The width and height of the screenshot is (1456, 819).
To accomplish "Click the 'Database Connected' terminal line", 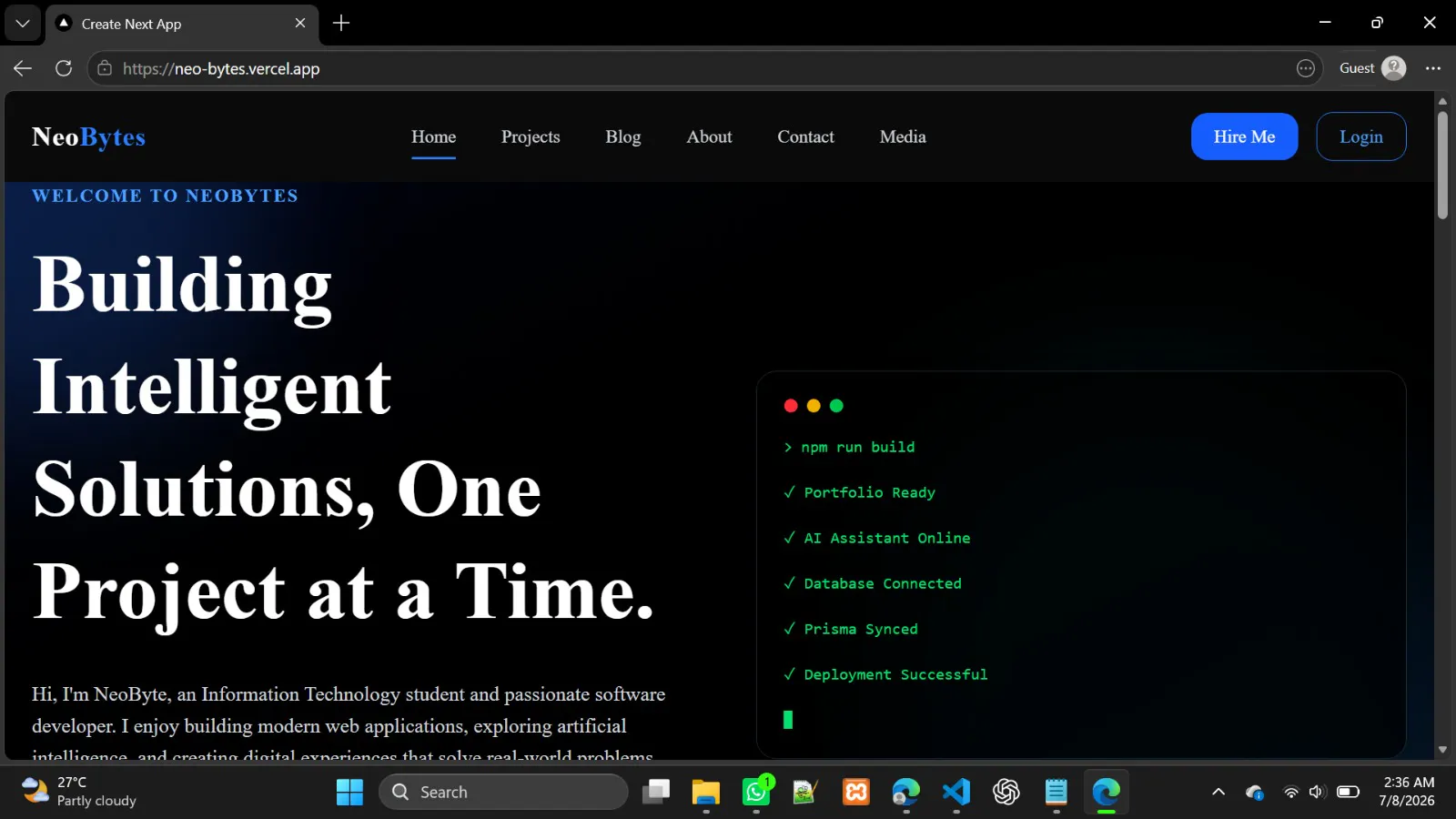I will tap(872, 583).
